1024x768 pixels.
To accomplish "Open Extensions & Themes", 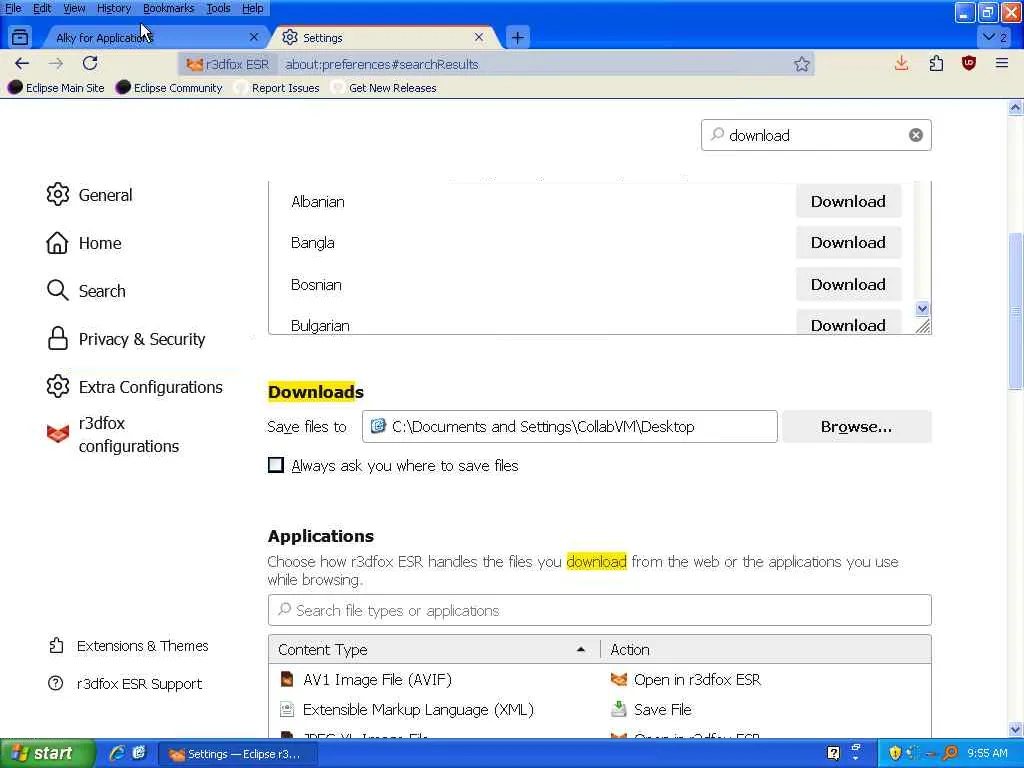I will click(x=128, y=646).
